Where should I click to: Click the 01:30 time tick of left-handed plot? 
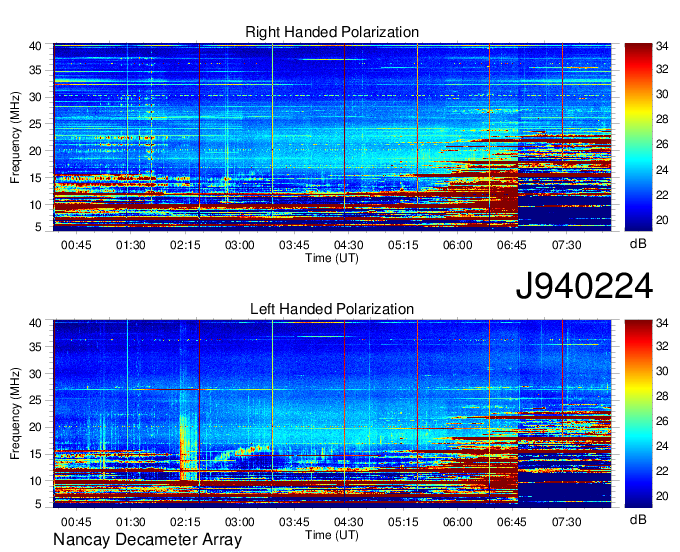tap(131, 522)
